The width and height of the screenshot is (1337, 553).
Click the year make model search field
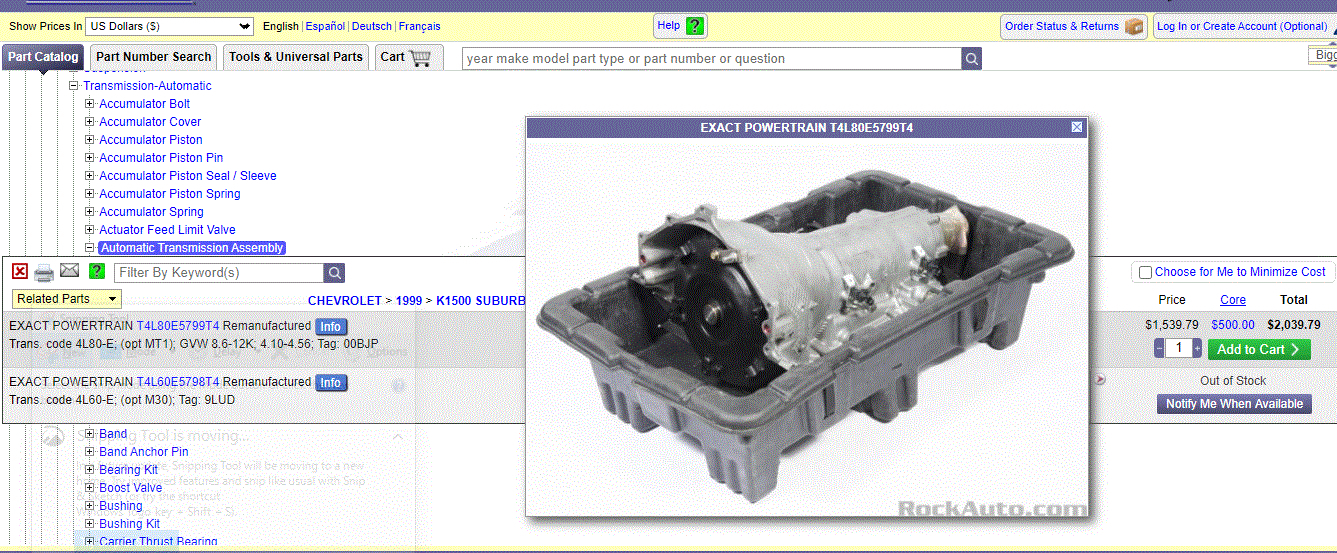point(712,59)
